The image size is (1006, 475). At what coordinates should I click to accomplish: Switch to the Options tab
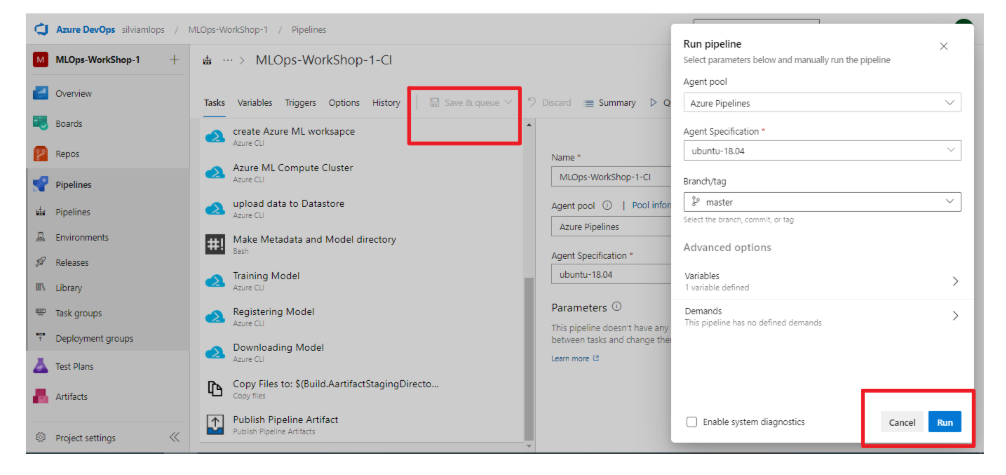(x=344, y=103)
